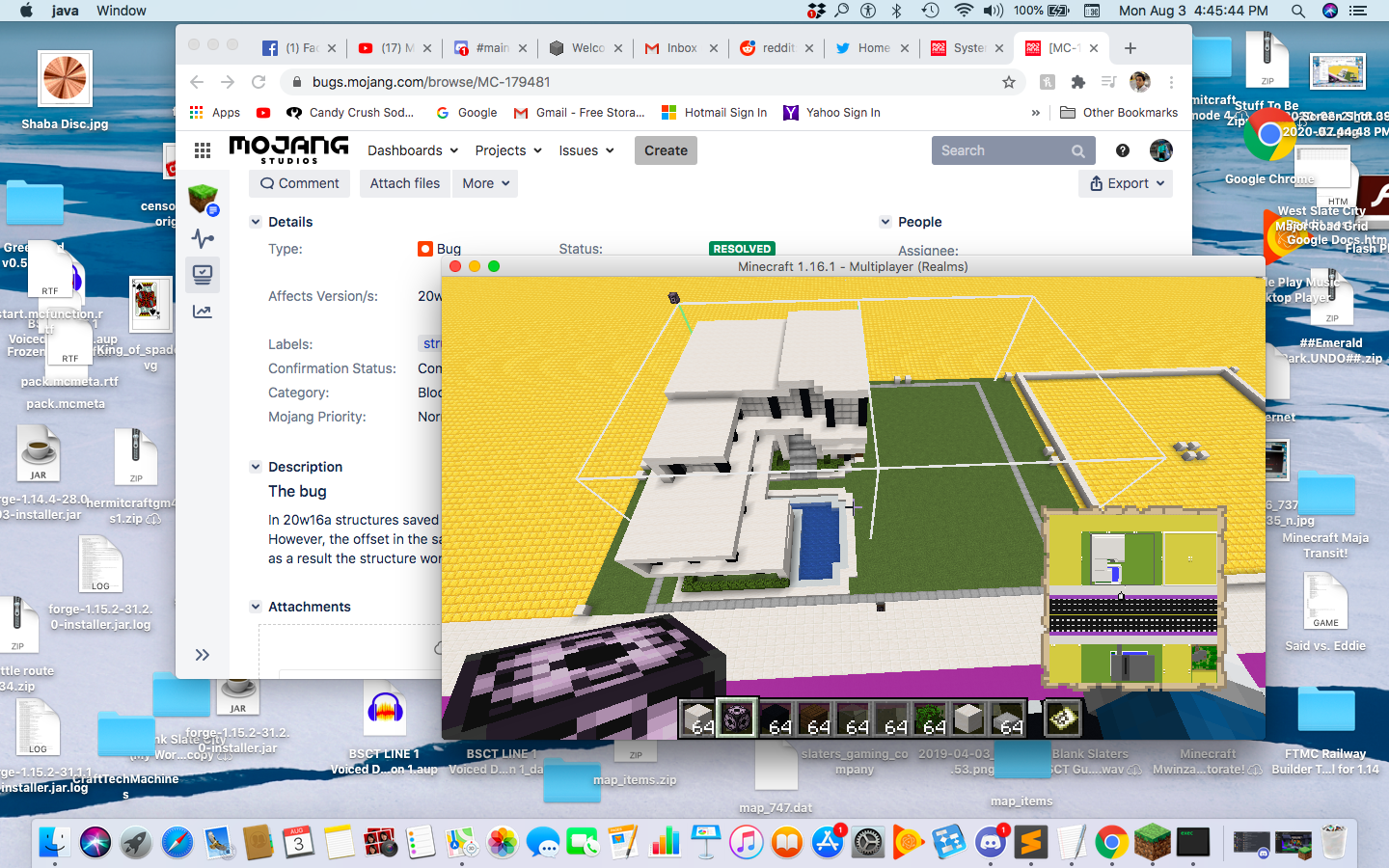This screenshot has height=868, width=1389.
Task: Click the Window menu in menu bar
Action: click(122, 11)
